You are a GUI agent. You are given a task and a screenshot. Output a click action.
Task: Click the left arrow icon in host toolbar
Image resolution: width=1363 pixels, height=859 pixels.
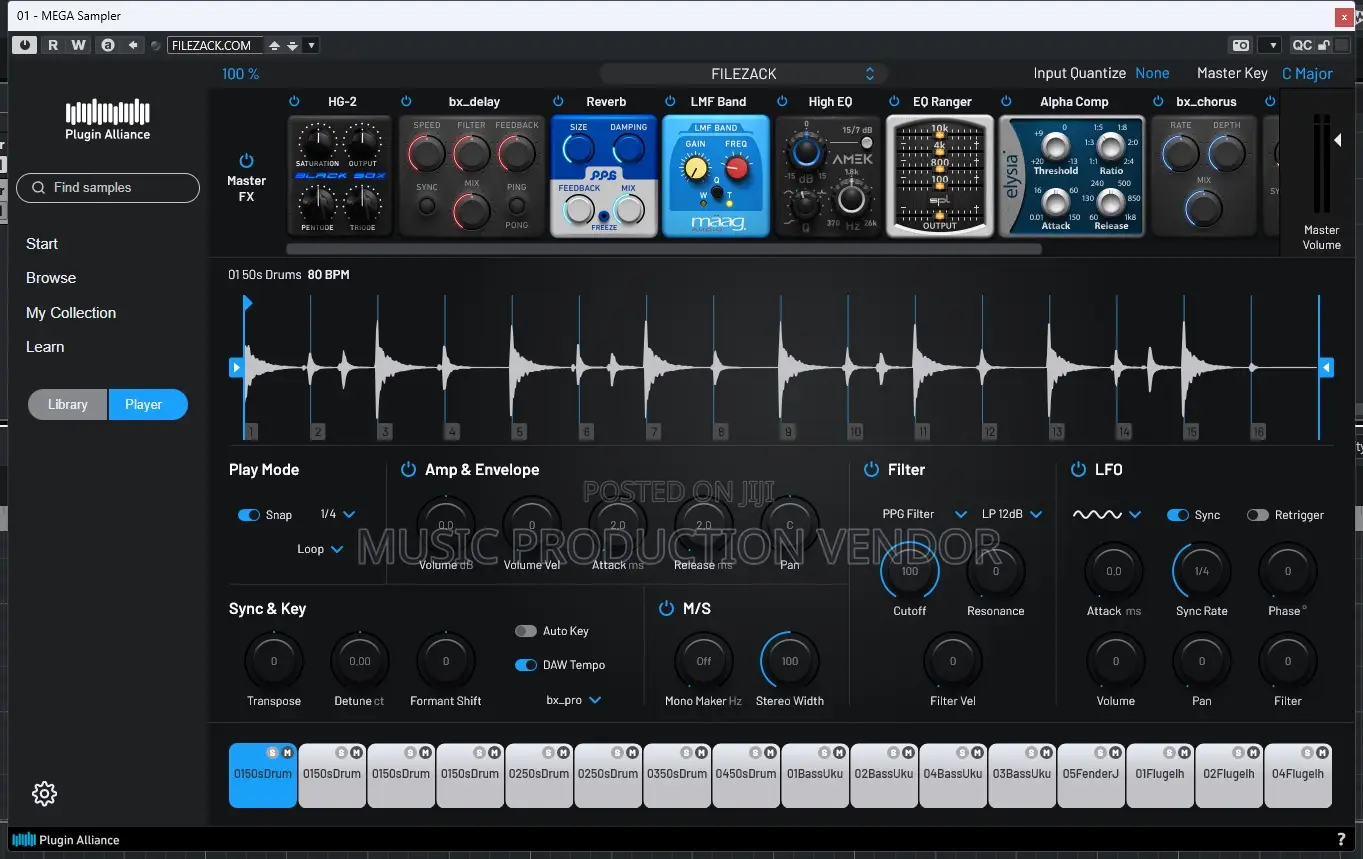132,45
